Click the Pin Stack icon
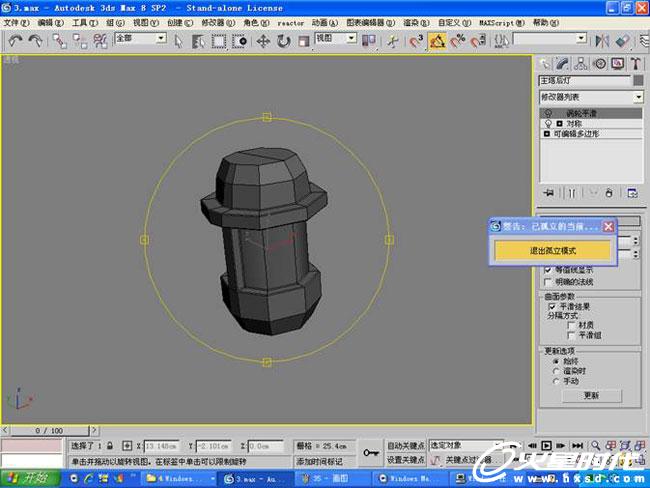 549,193
